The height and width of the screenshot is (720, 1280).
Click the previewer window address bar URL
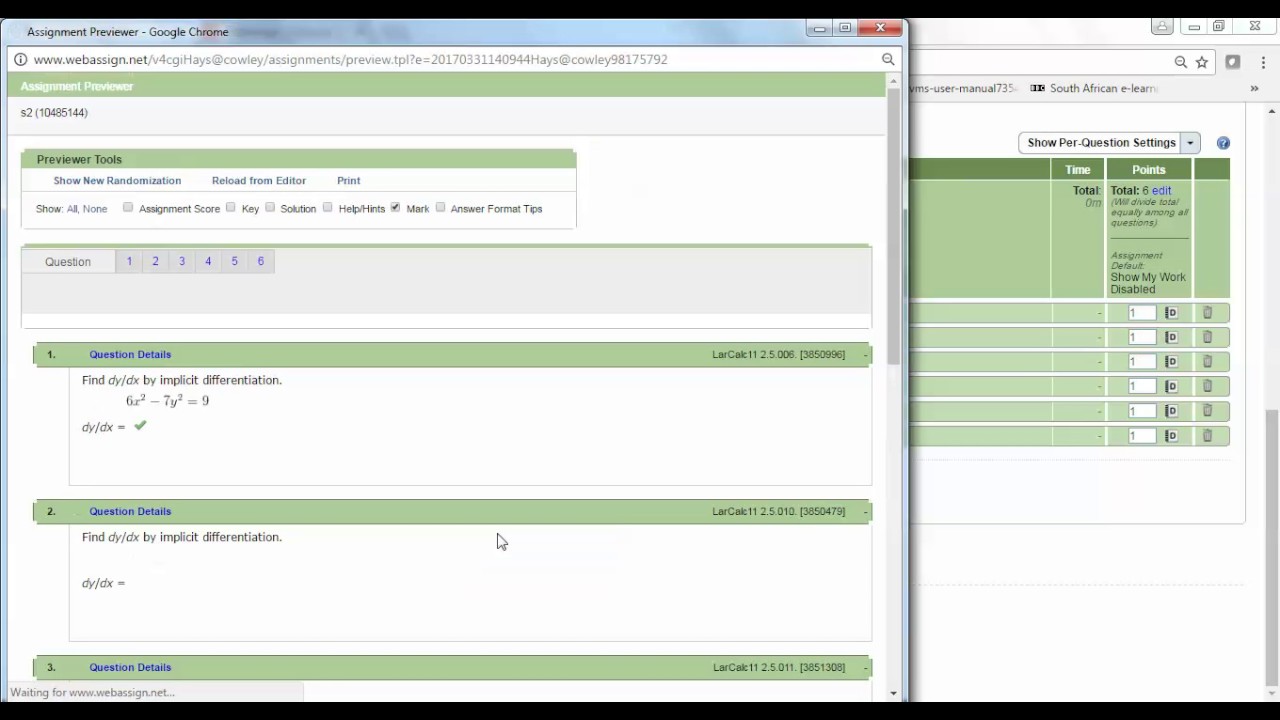click(350, 60)
